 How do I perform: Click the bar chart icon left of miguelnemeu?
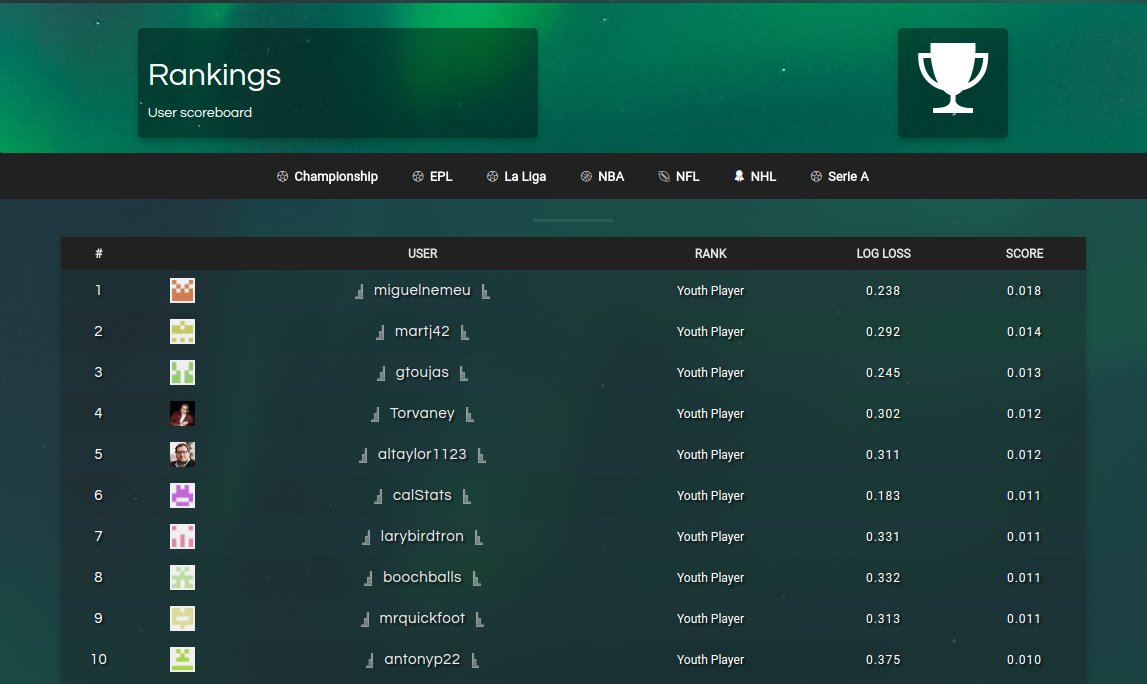[x=362, y=290]
